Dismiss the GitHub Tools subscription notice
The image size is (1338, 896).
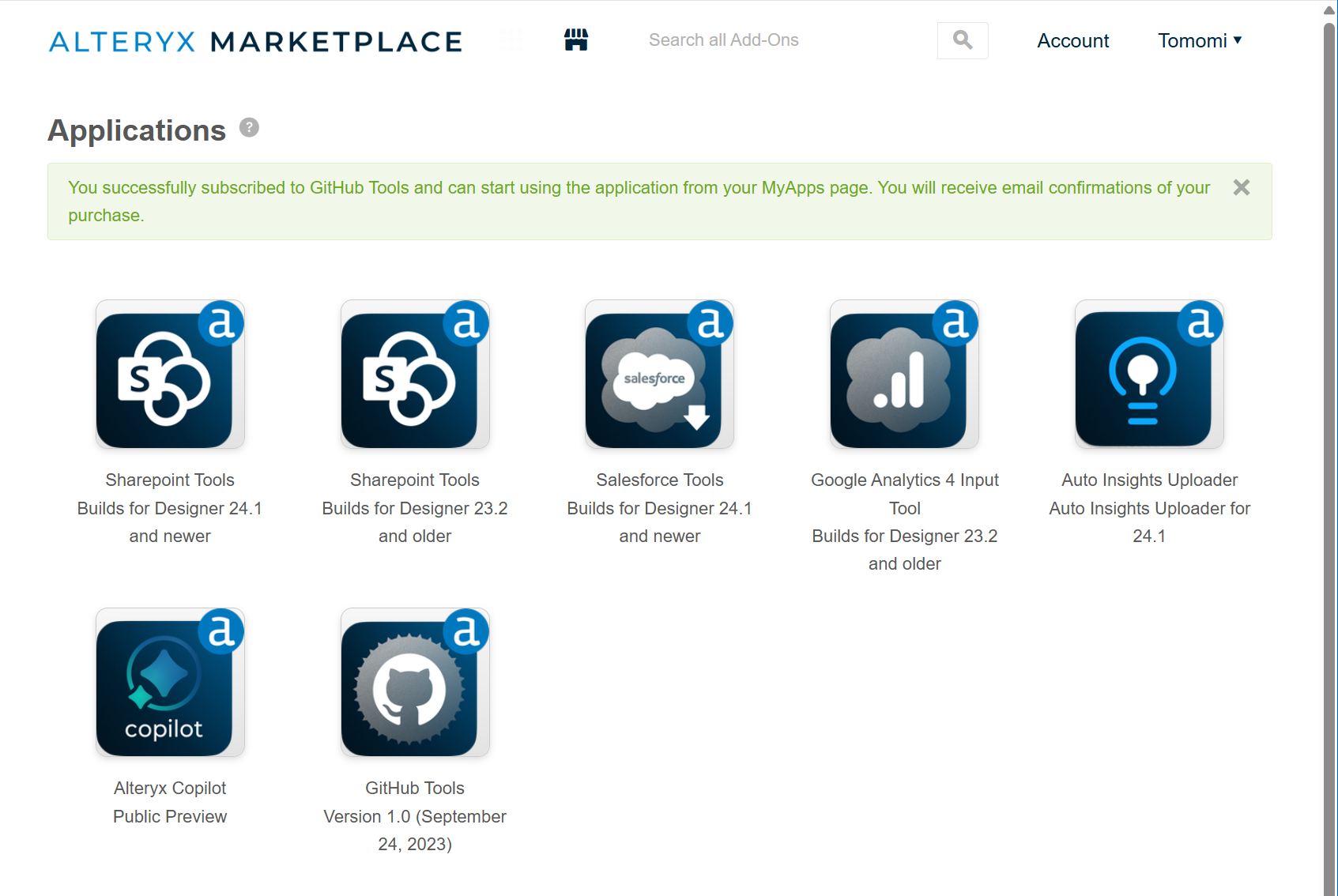1241,187
